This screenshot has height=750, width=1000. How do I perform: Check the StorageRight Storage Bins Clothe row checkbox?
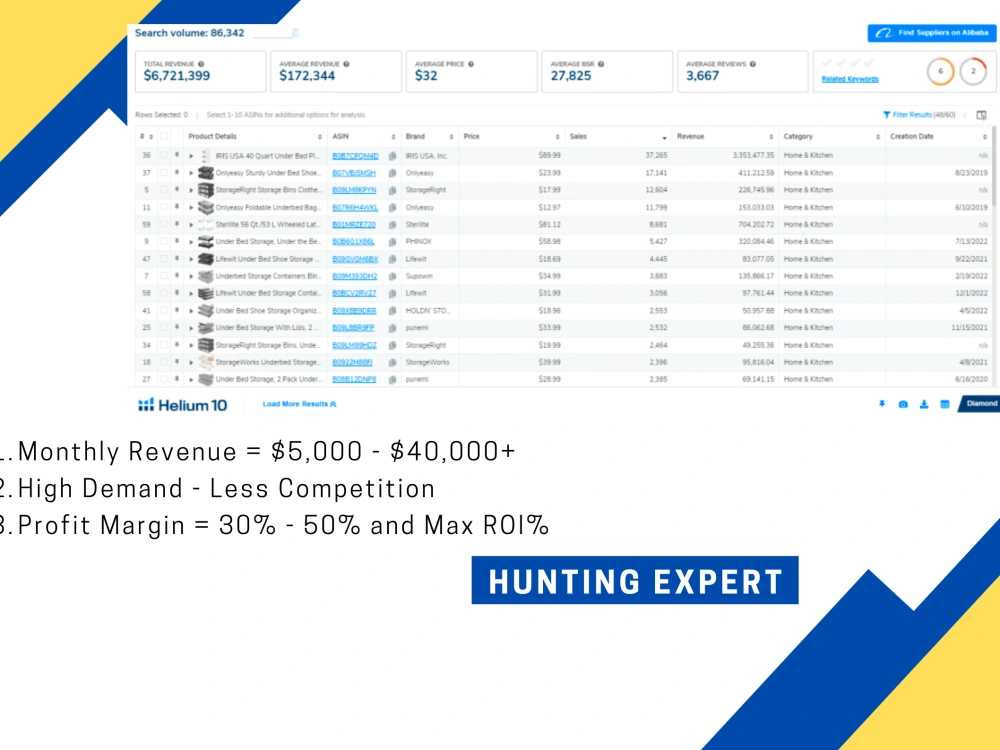pos(164,189)
